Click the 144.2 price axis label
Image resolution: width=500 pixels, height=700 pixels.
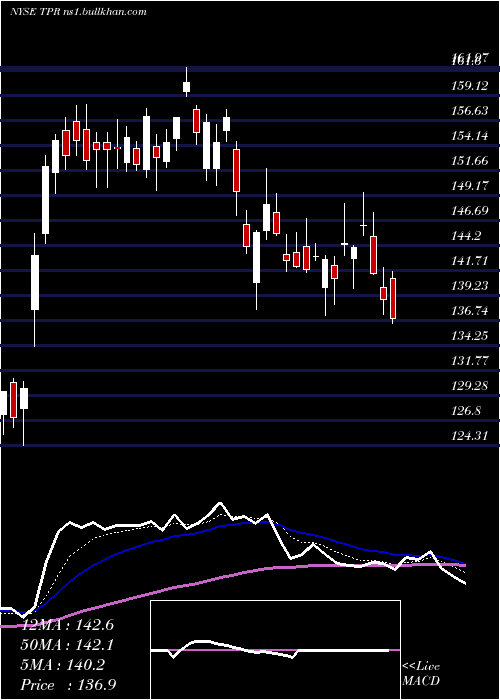pyautogui.click(x=466, y=235)
